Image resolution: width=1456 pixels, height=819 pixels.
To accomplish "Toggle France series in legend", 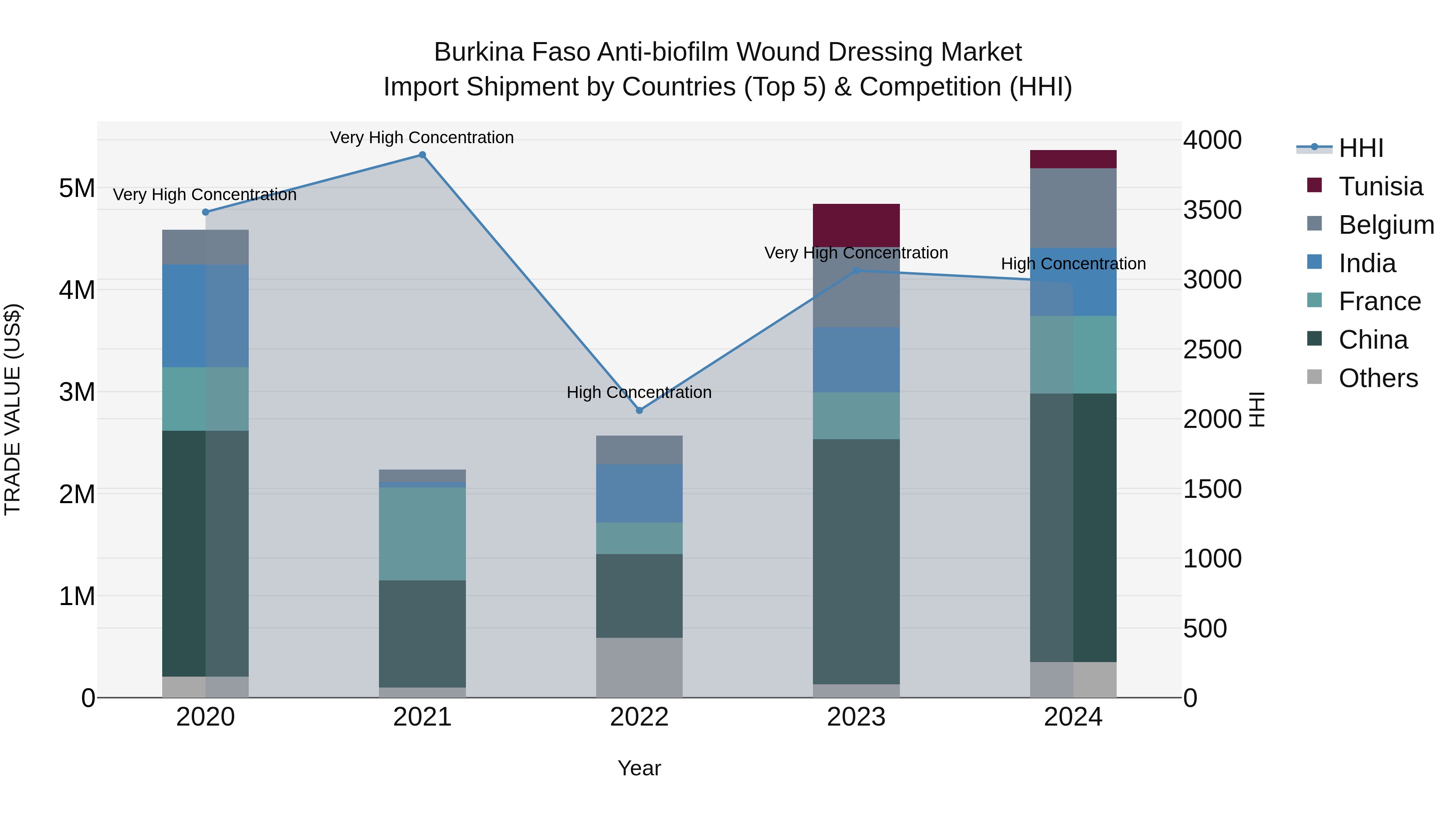I will pyautogui.click(x=1364, y=301).
